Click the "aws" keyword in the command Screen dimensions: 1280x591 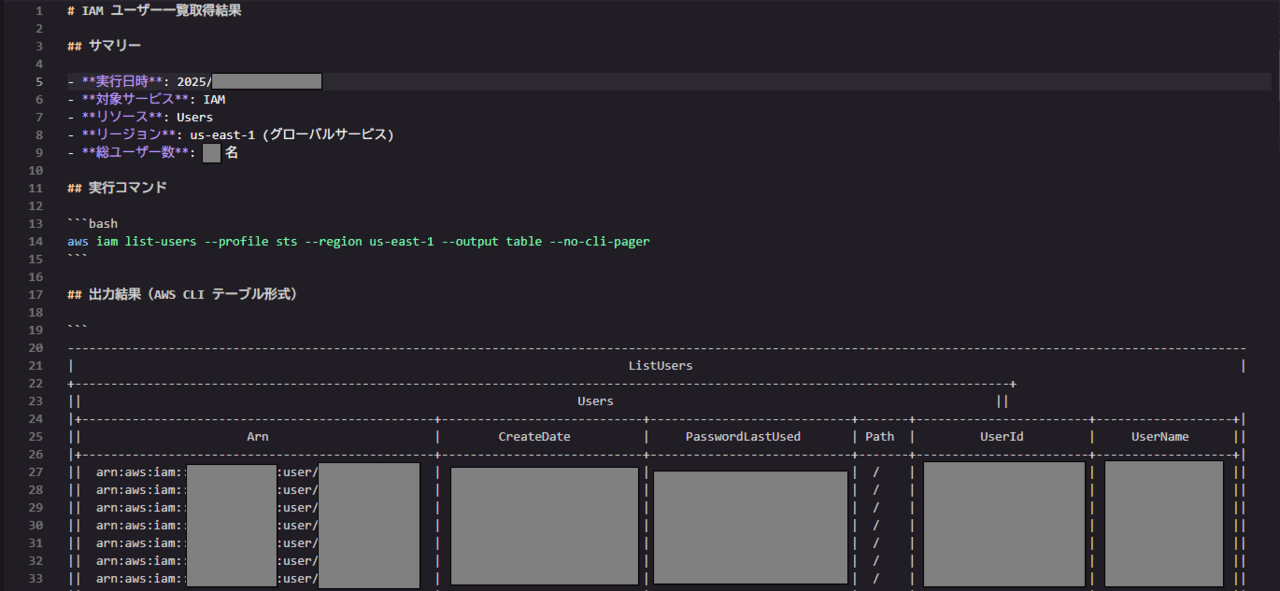[78, 242]
